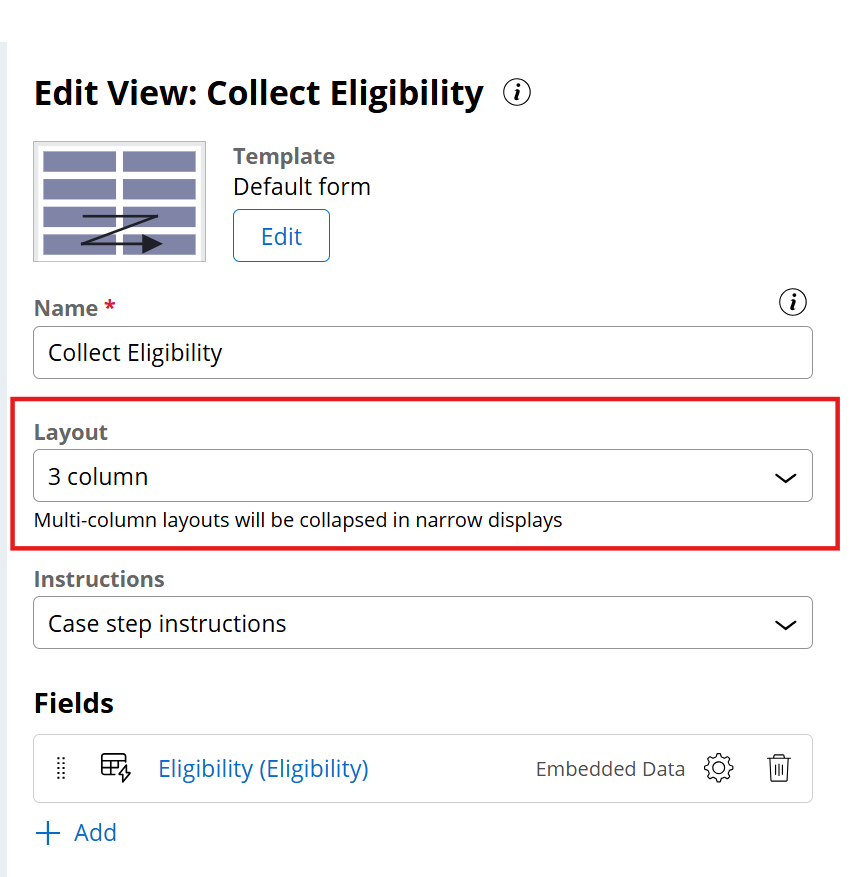The image size is (864, 877).
Task: Delete Eligibility field with trash icon
Action: [x=779, y=768]
